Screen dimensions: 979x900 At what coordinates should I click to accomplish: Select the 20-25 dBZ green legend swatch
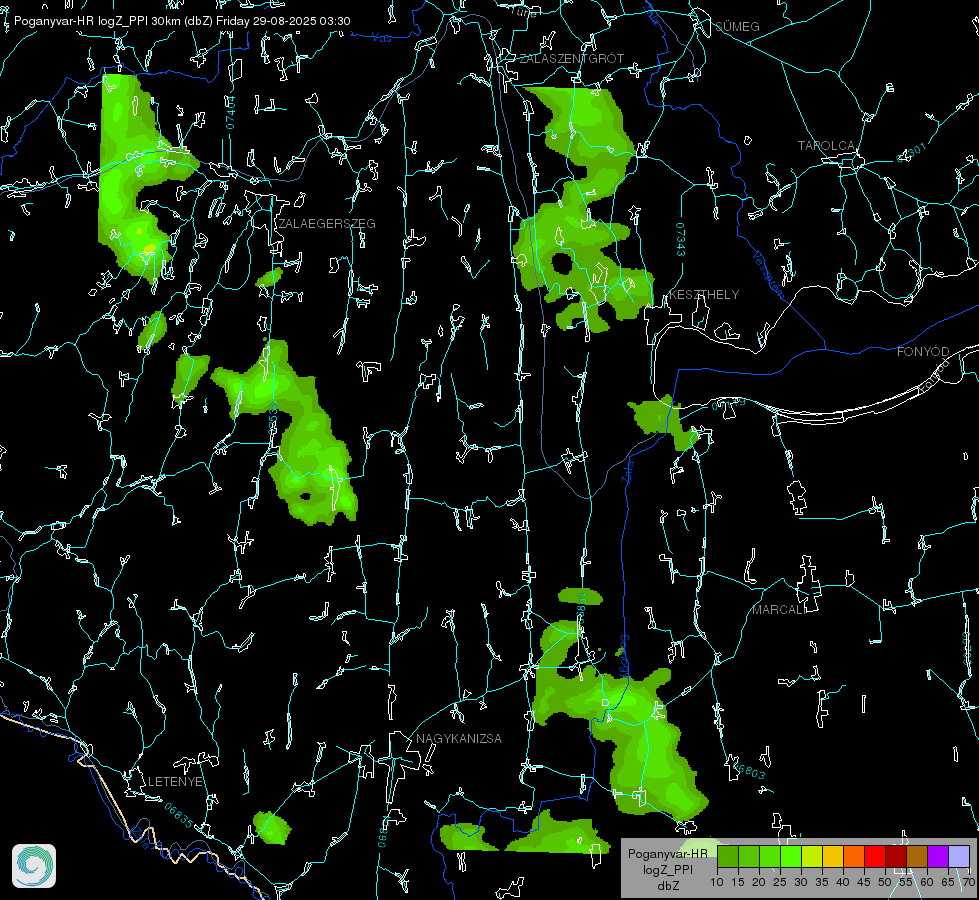click(x=770, y=856)
